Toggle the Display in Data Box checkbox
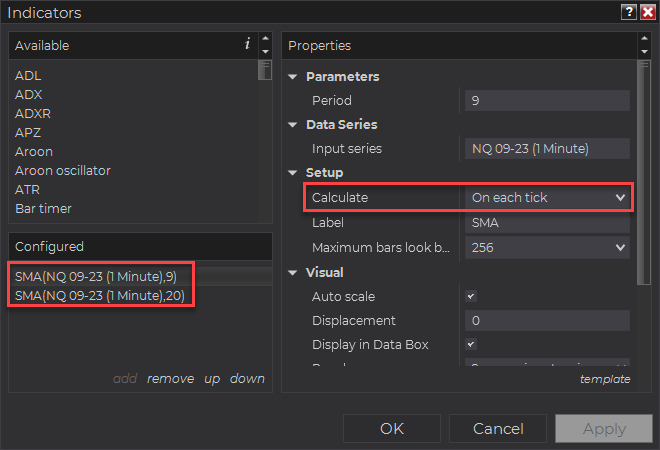The width and height of the screenshot is (660, 450). click(471, 345)
